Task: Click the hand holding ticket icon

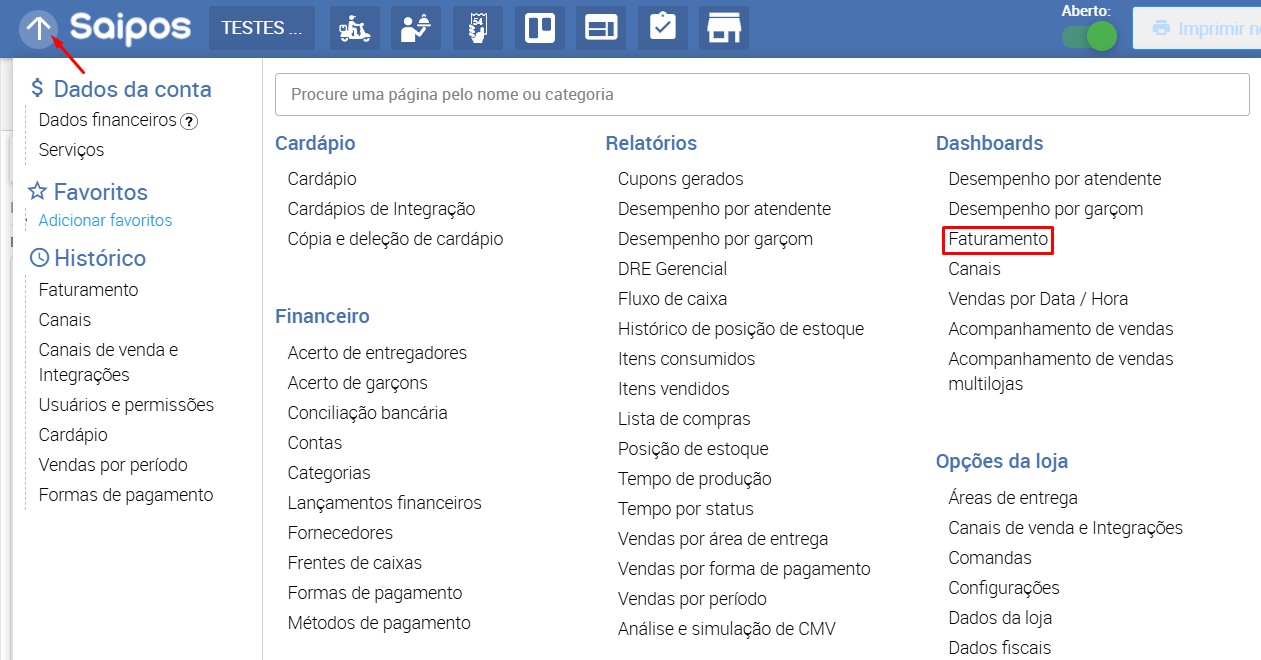Action: tap(478, 28)
